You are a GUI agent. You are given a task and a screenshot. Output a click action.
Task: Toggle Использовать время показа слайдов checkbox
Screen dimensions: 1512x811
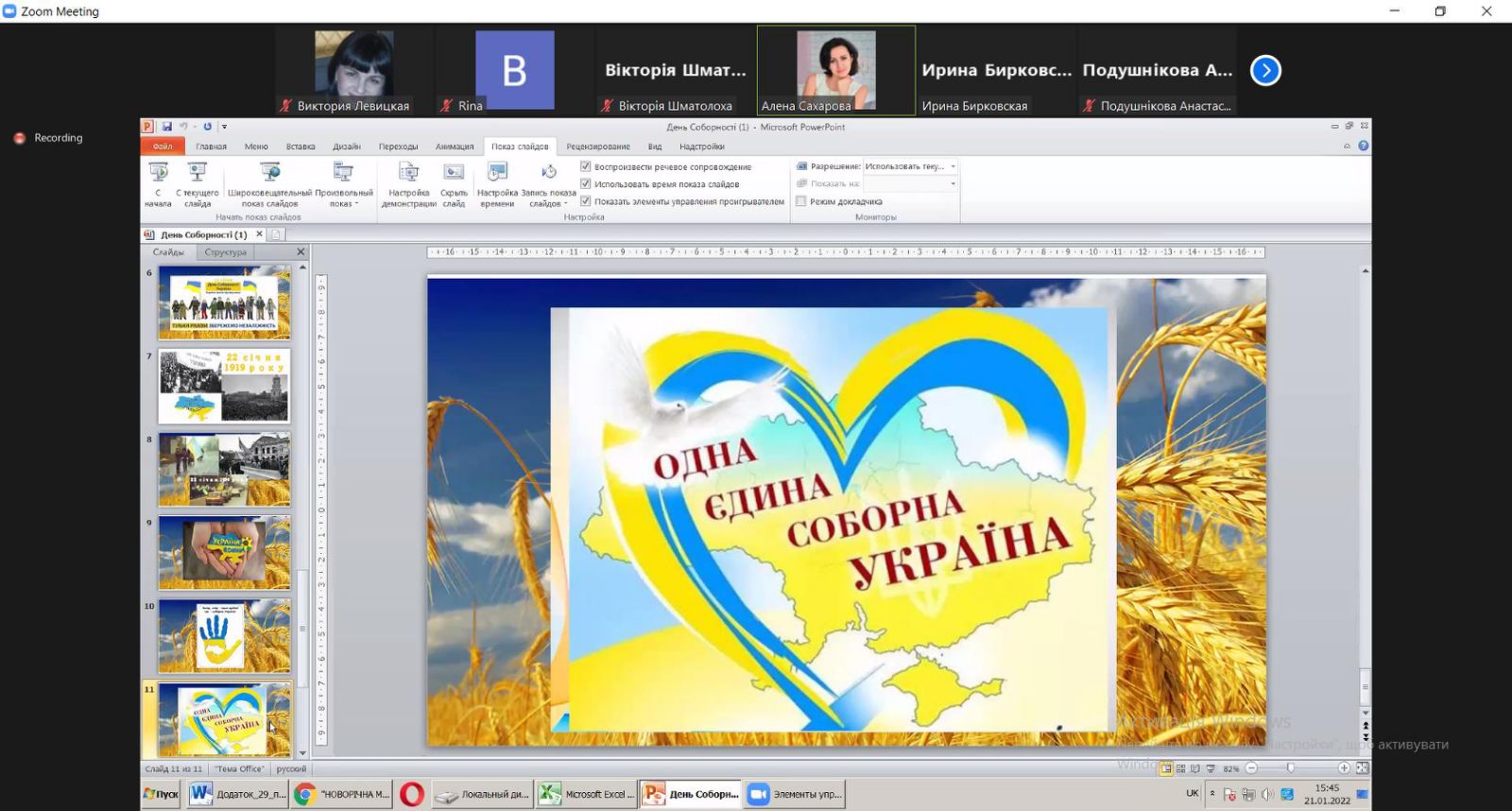586,184
